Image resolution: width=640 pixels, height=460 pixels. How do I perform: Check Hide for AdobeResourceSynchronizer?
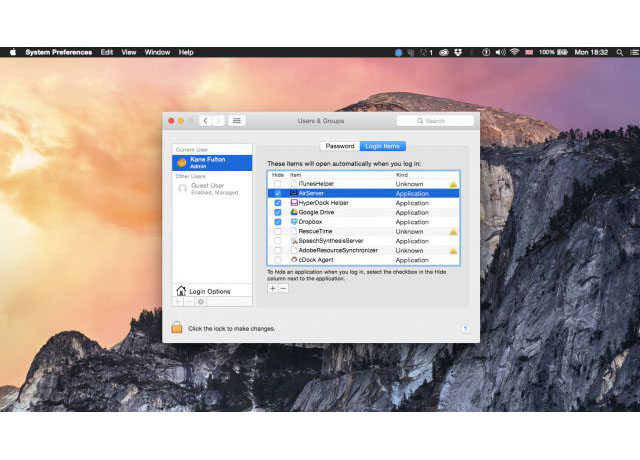click(x=278, y=250)
